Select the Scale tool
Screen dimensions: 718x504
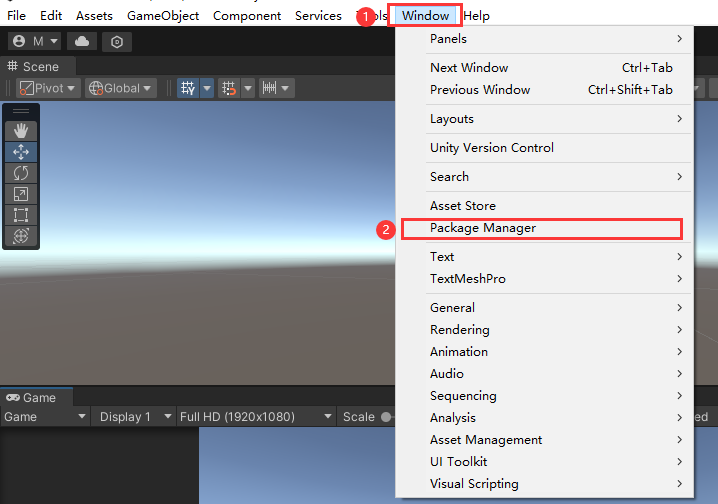[x=21, y=194]
